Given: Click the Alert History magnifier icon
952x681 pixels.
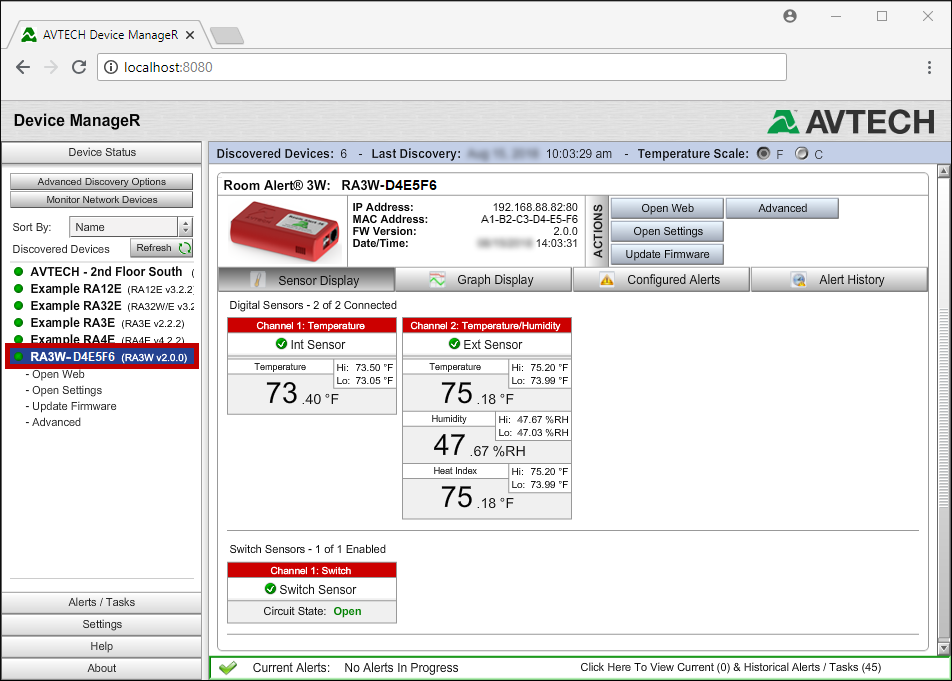Looking at the screenshot, I should pos(798,280).
